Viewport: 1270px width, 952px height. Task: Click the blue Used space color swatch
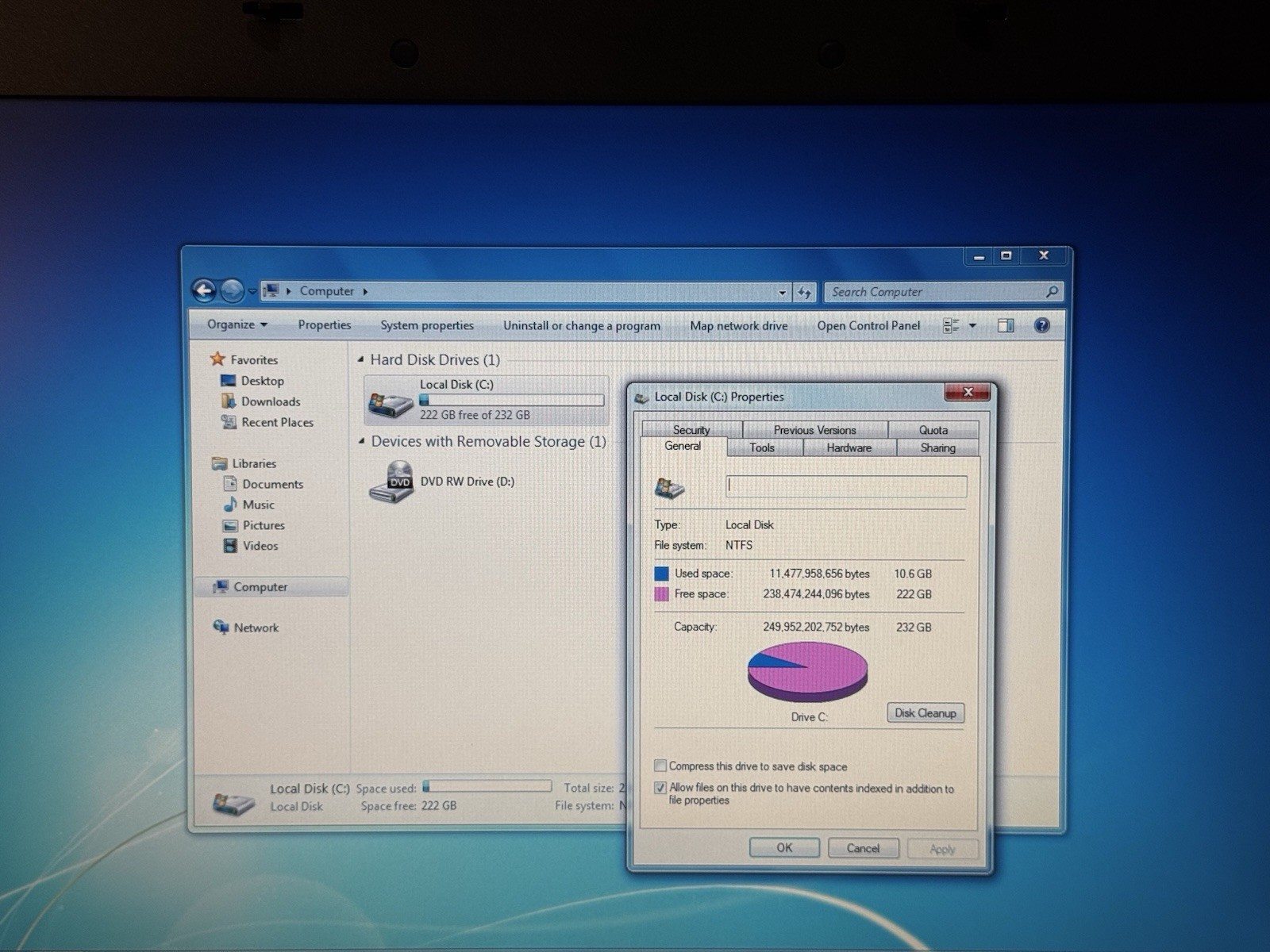click(x=661, y=574)
